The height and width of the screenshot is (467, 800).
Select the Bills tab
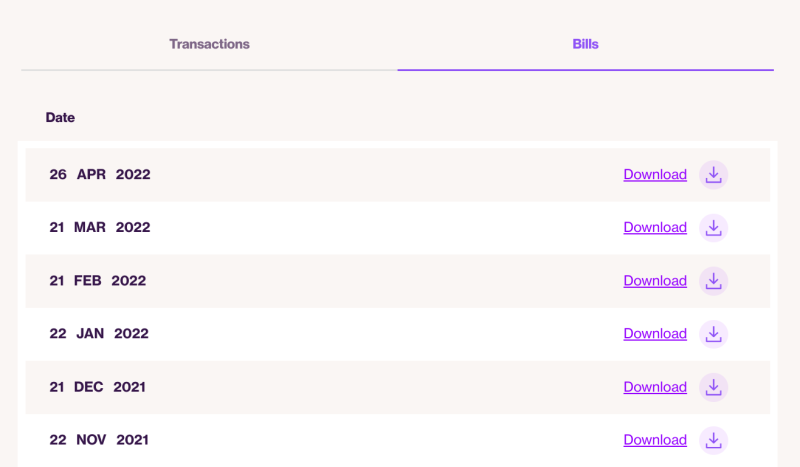click(585, 44)
